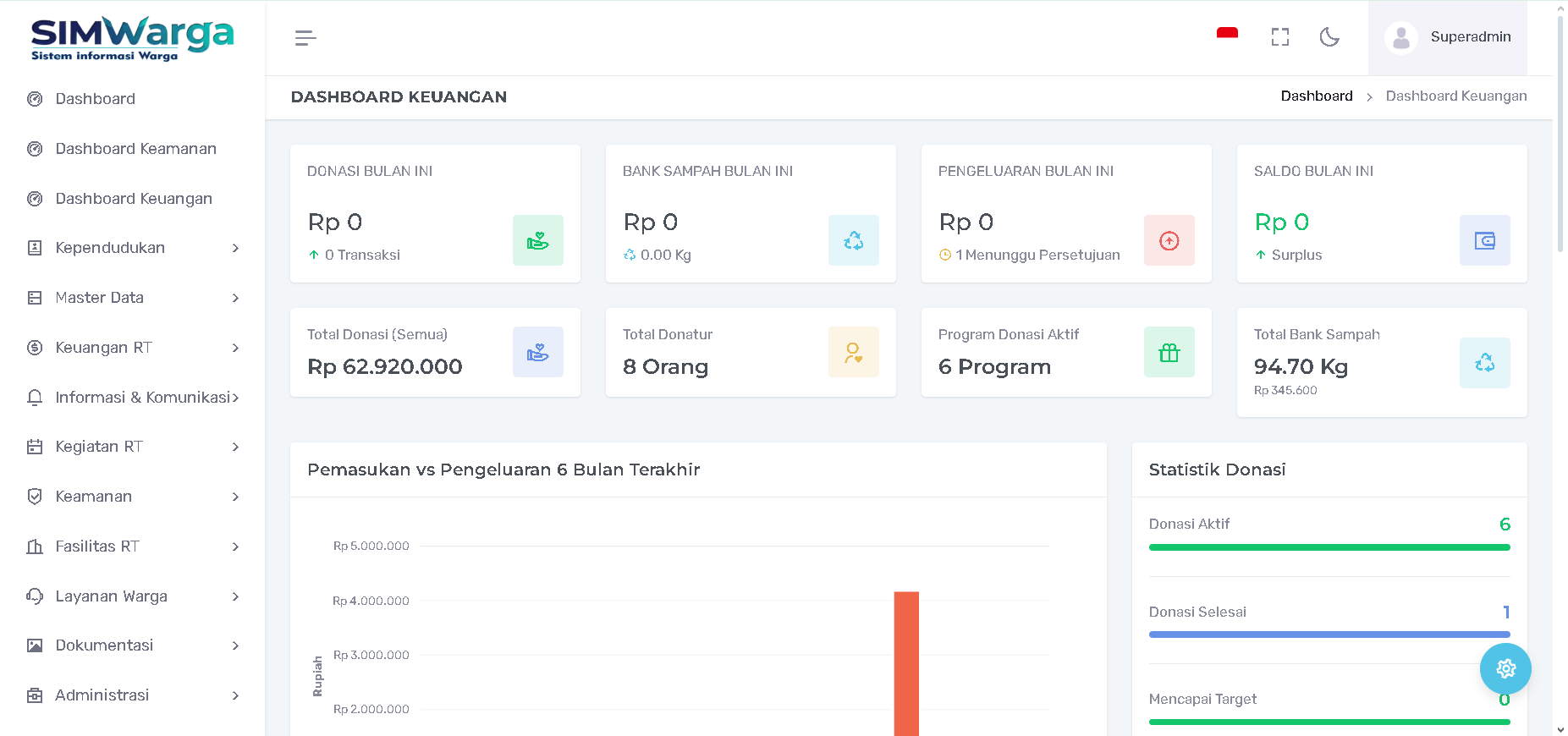Expand the Keamanan submenu chevron
Image resolution: width=1568 pixels, height=736 pixels.
(235, 497)
